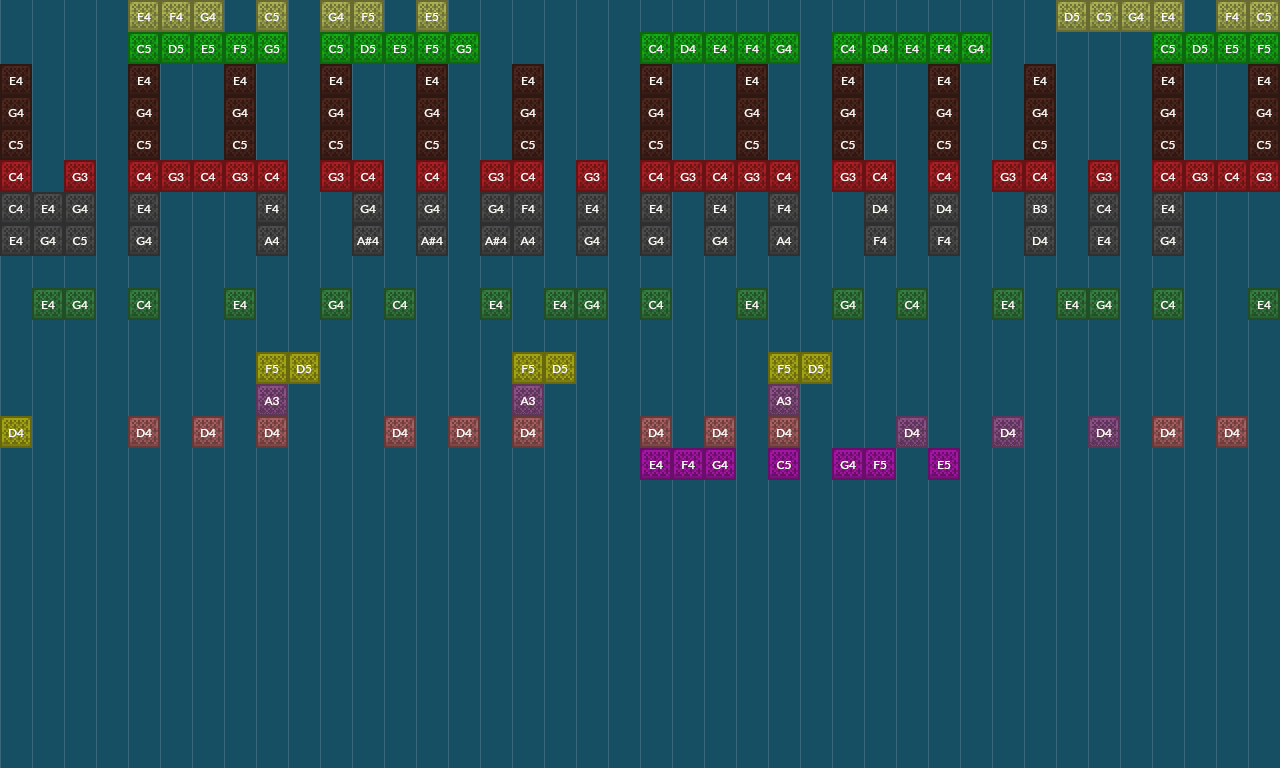1280x768 pixels.
Task: Click the first gray A4 note block
Action: click(271, 241)
